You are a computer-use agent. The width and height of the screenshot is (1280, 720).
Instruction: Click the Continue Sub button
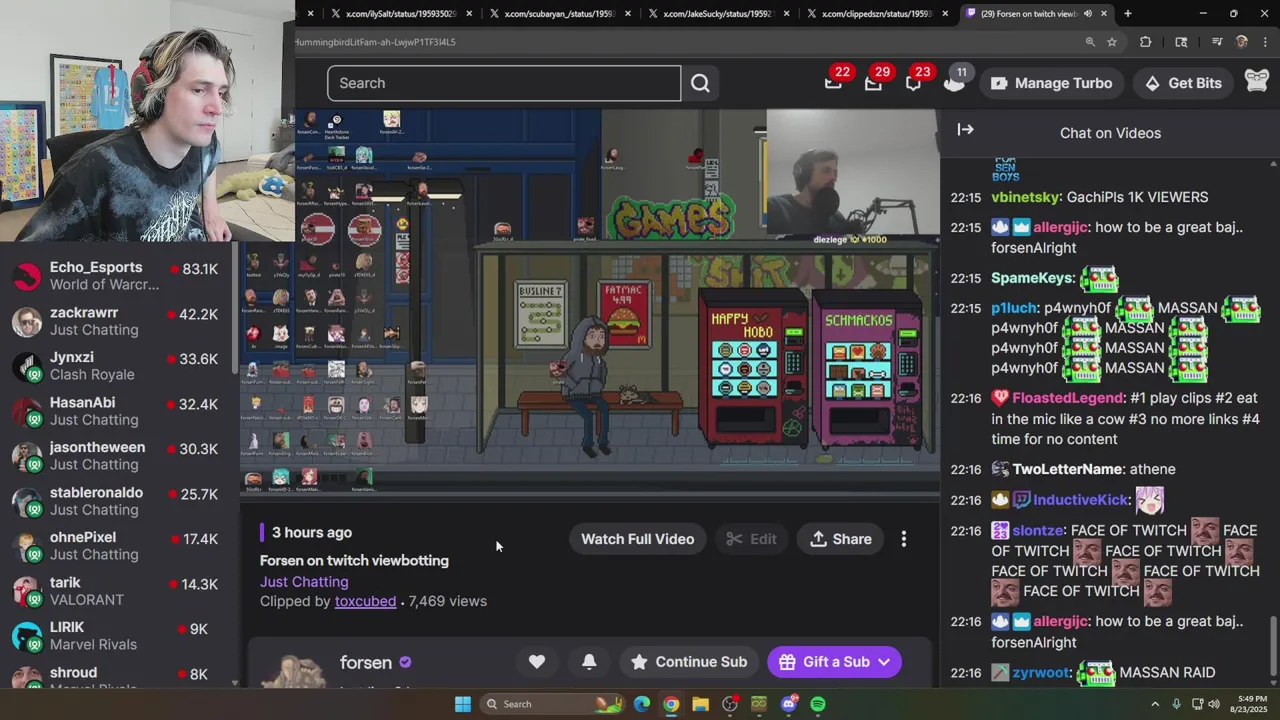[689, 662]
